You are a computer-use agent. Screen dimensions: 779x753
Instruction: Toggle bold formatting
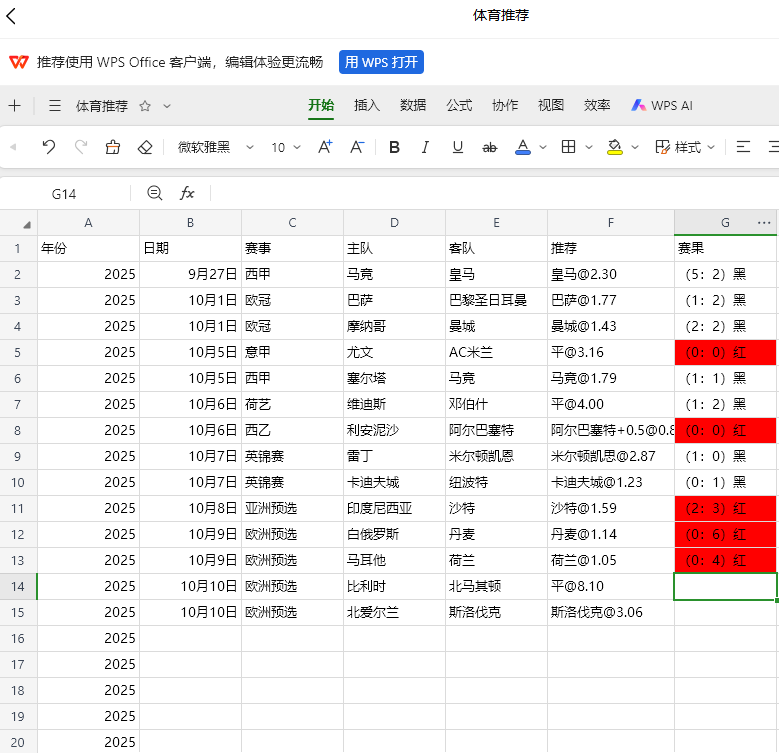pyautogui.click(x=394, y=147)
